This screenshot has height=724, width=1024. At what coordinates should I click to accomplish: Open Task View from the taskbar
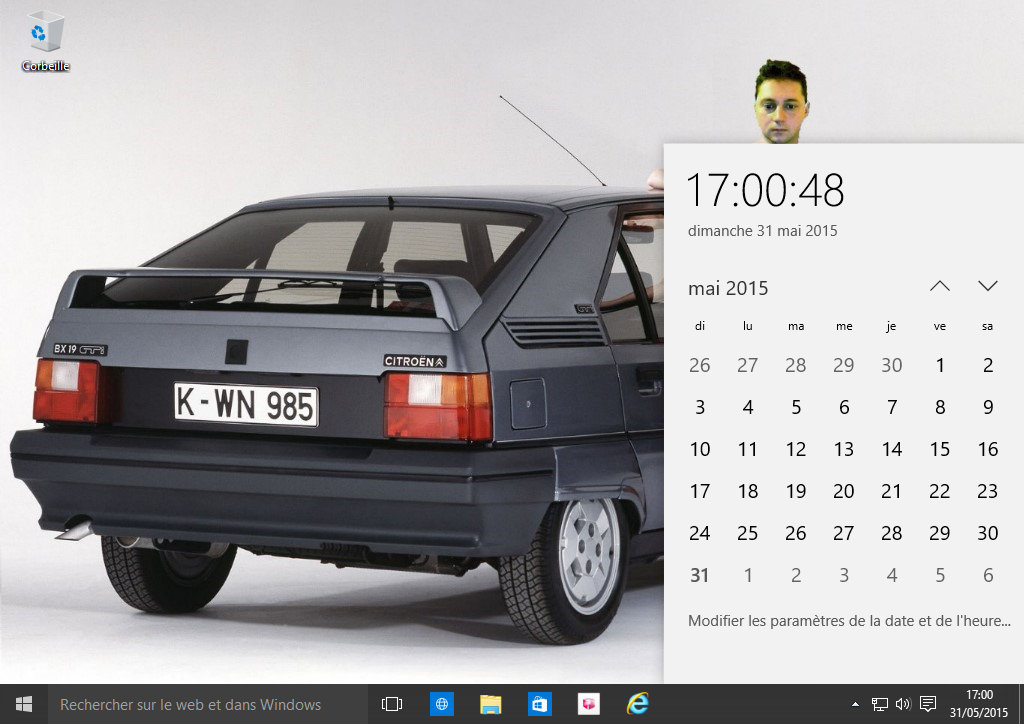pyautogui.click(x=392, y=704)
